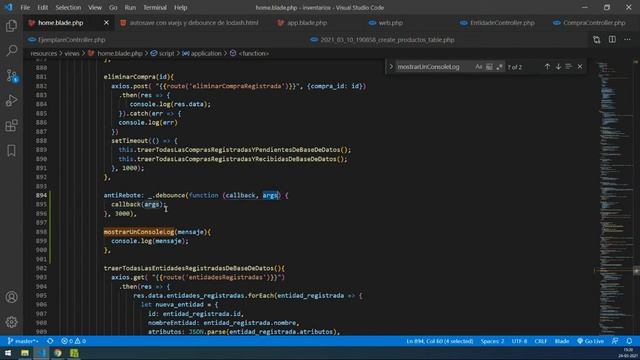Open the Run and Debug view

(11, 100)
